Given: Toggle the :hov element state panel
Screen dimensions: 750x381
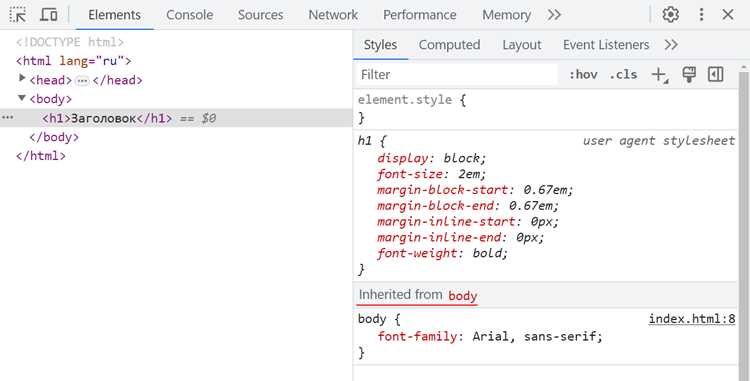Looking at the screenshot, I should click(583, 75).
